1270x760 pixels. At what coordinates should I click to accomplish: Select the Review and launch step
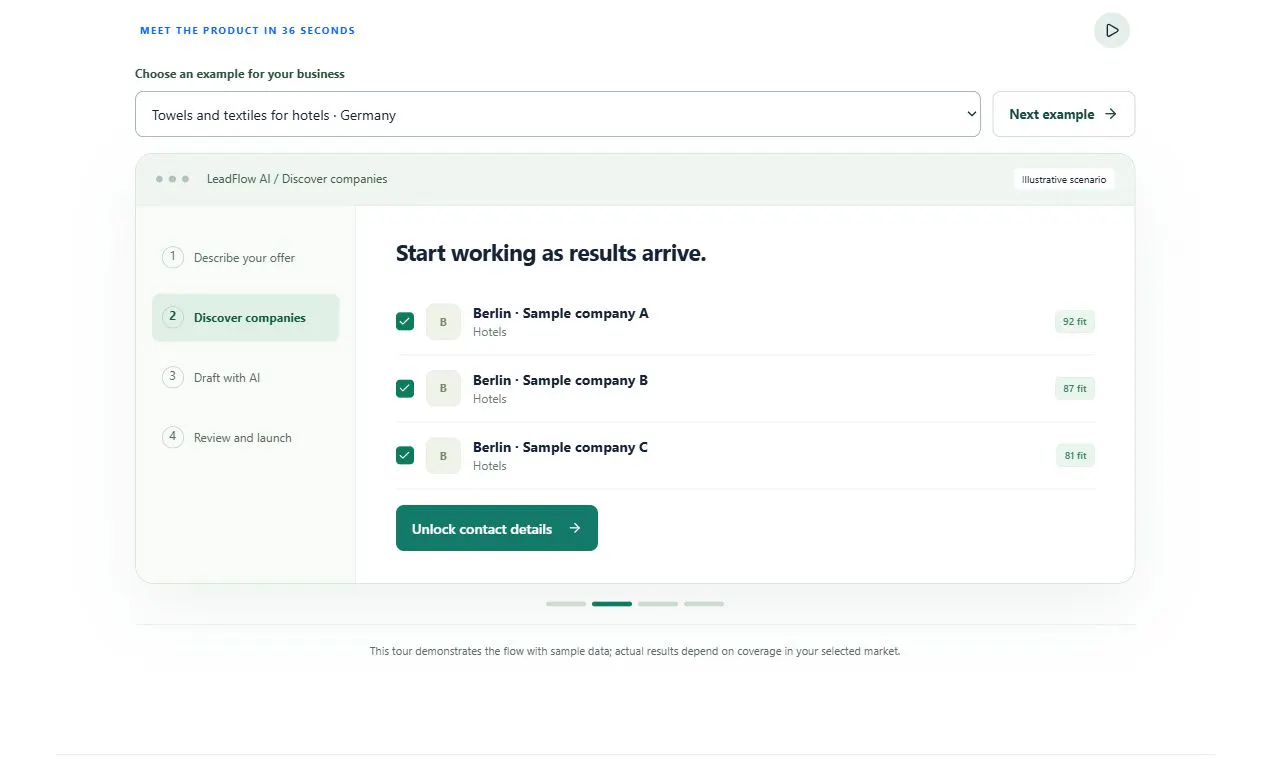pyautogui.click(x=246, y=438)
